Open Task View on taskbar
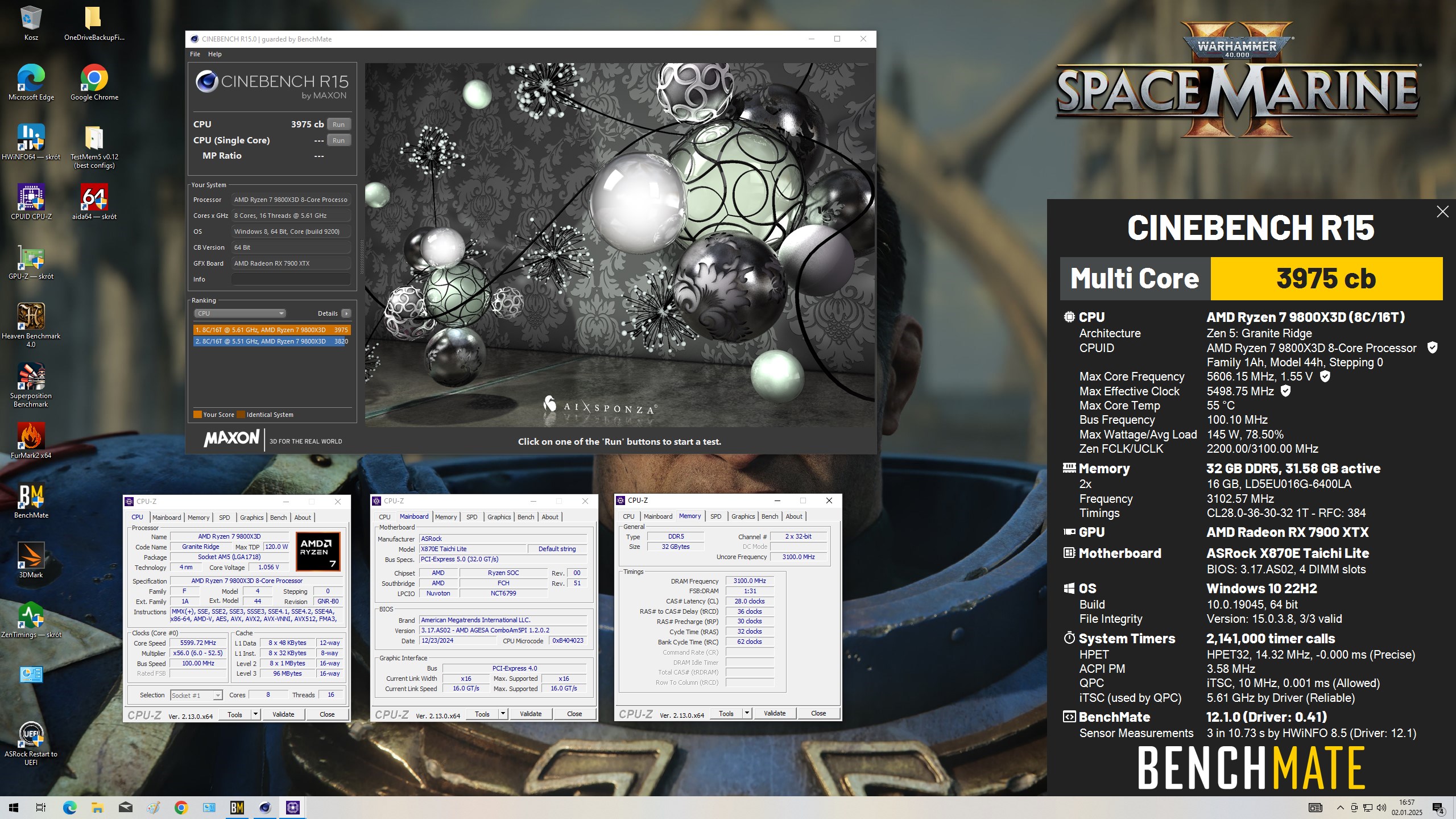1456x819 pixels. point(41,808)
